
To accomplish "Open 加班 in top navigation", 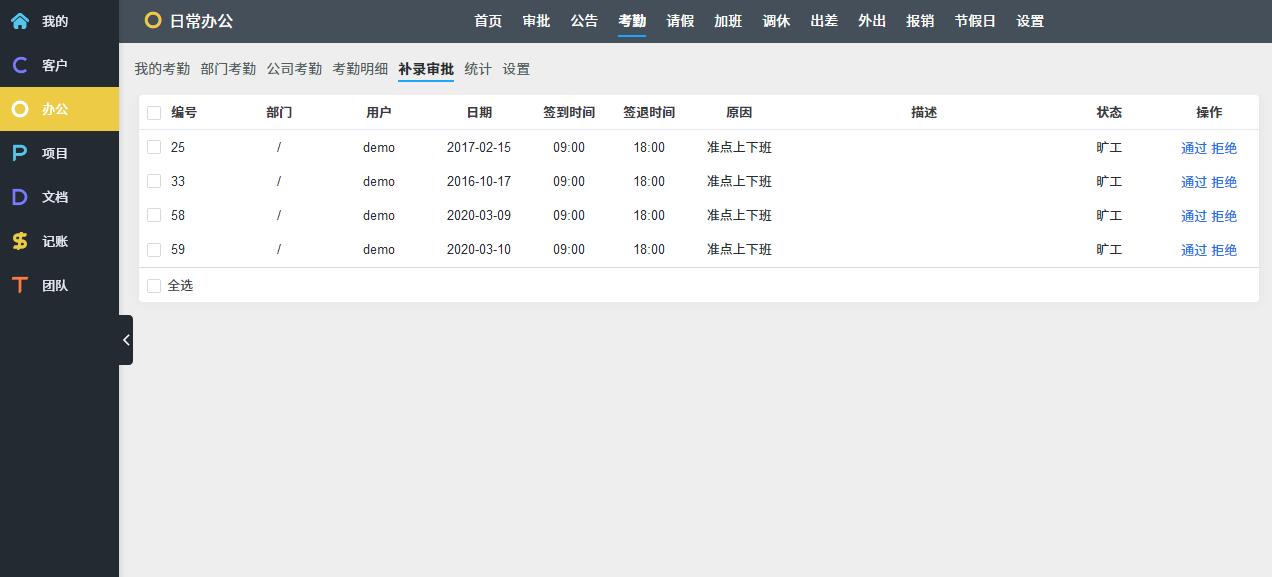I will 728,21.
